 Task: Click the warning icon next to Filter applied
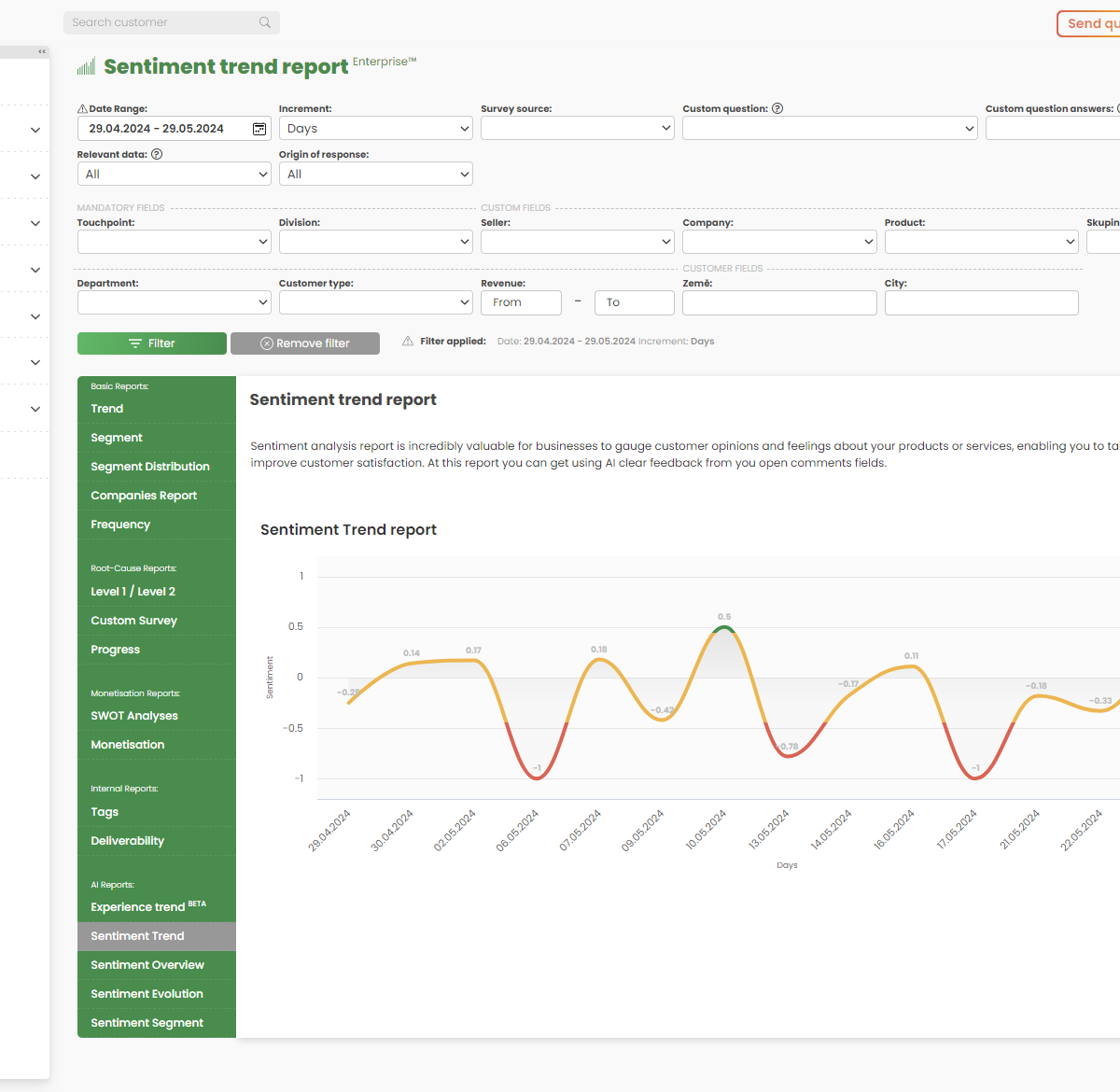408,340
